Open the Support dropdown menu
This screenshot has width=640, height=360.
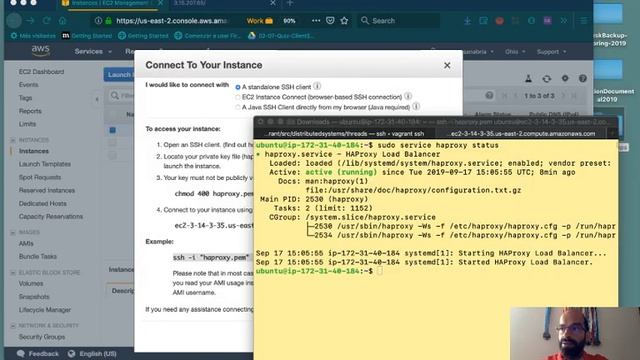pyautogui.click(x=551, y=52)
